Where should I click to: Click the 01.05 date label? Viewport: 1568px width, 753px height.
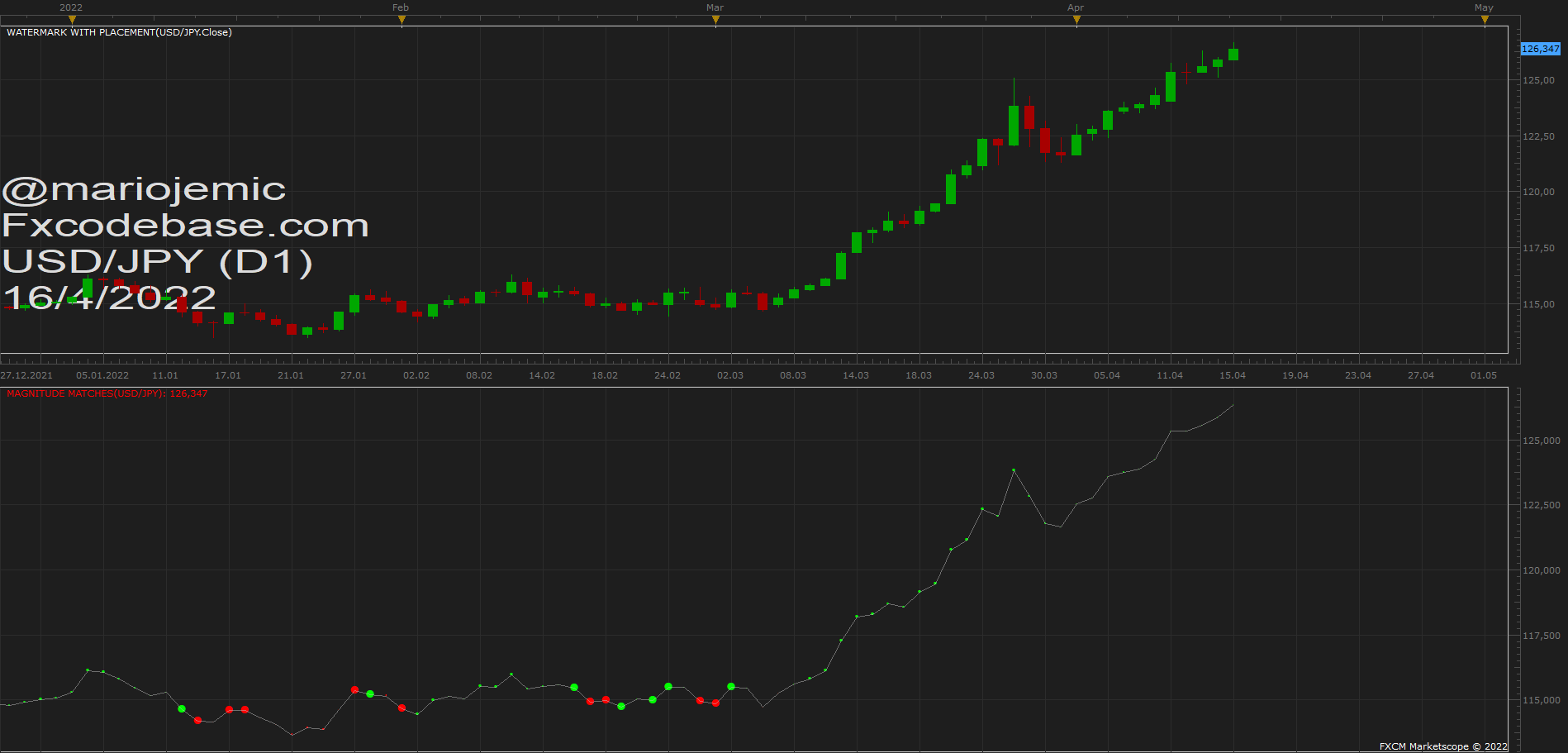click(x=1484, y=375)
